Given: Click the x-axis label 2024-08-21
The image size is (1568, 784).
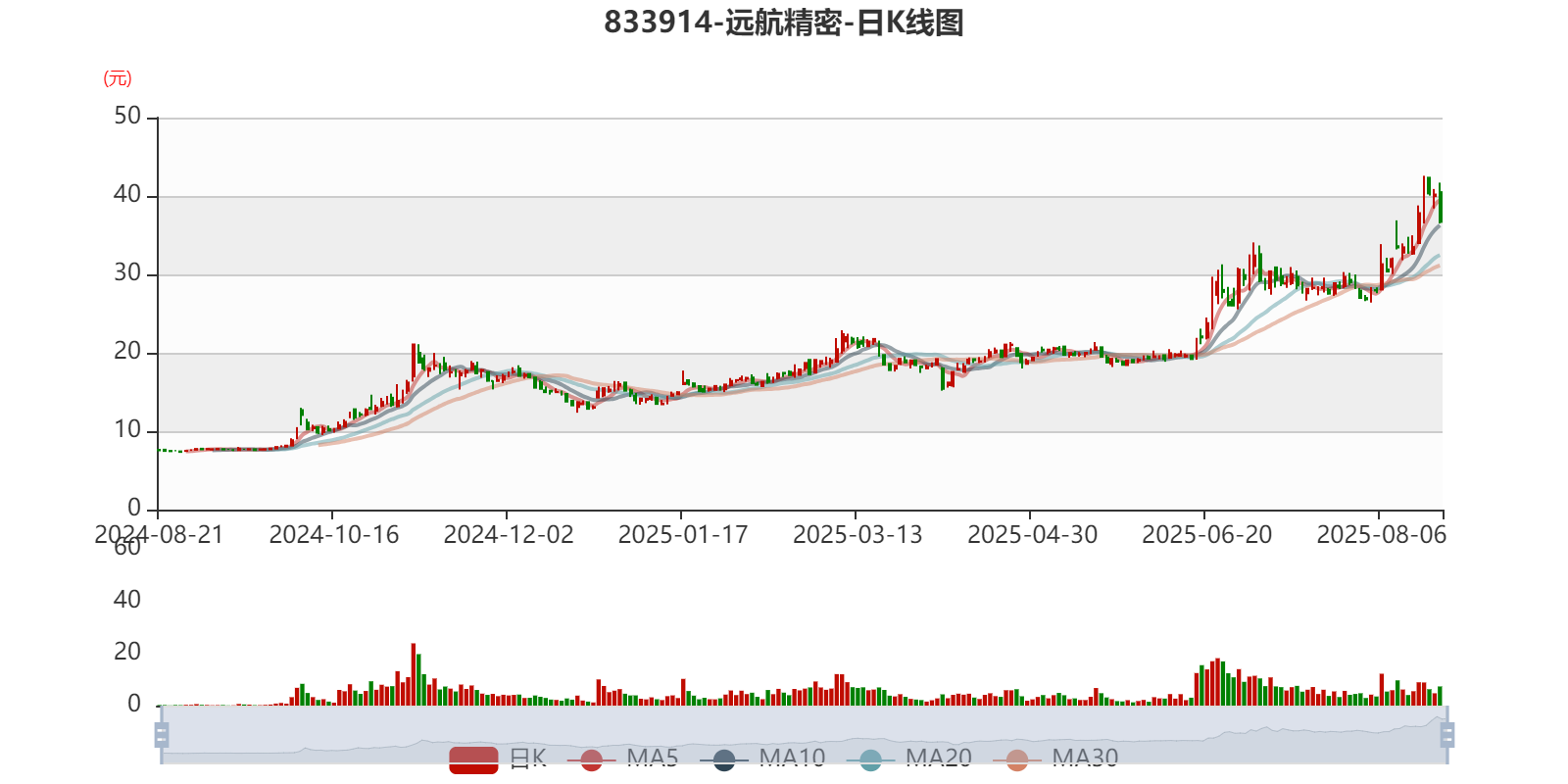Looking at the screenshot, I should [159, 534].
